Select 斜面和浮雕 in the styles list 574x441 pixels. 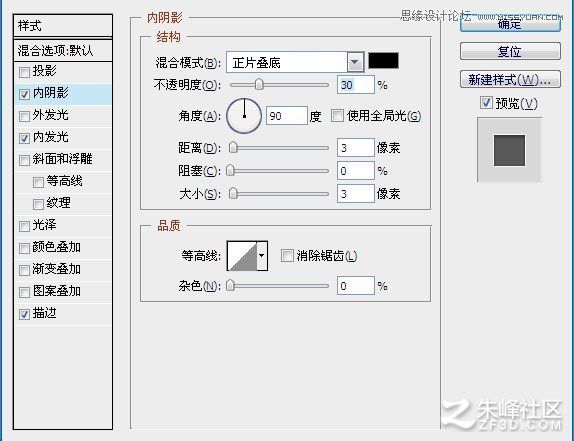tap(63, 160)
